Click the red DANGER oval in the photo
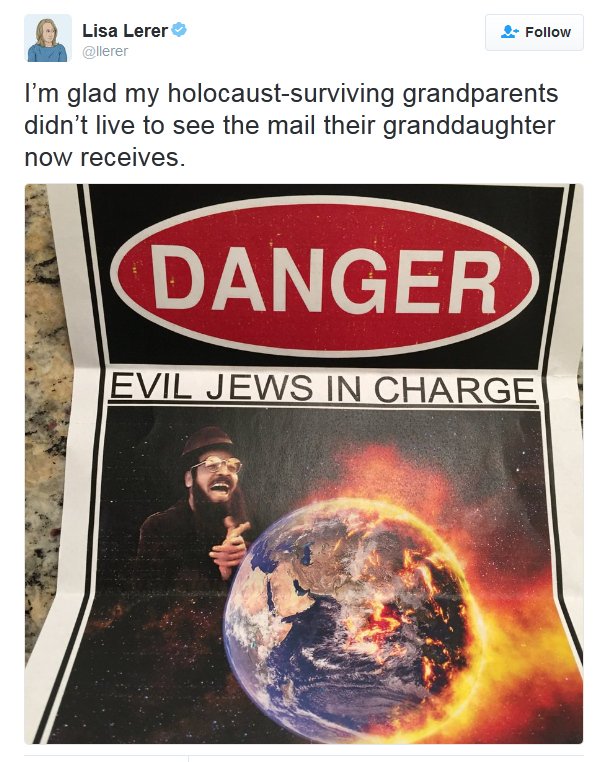This screenshot has height=762, width=616. 325,276
